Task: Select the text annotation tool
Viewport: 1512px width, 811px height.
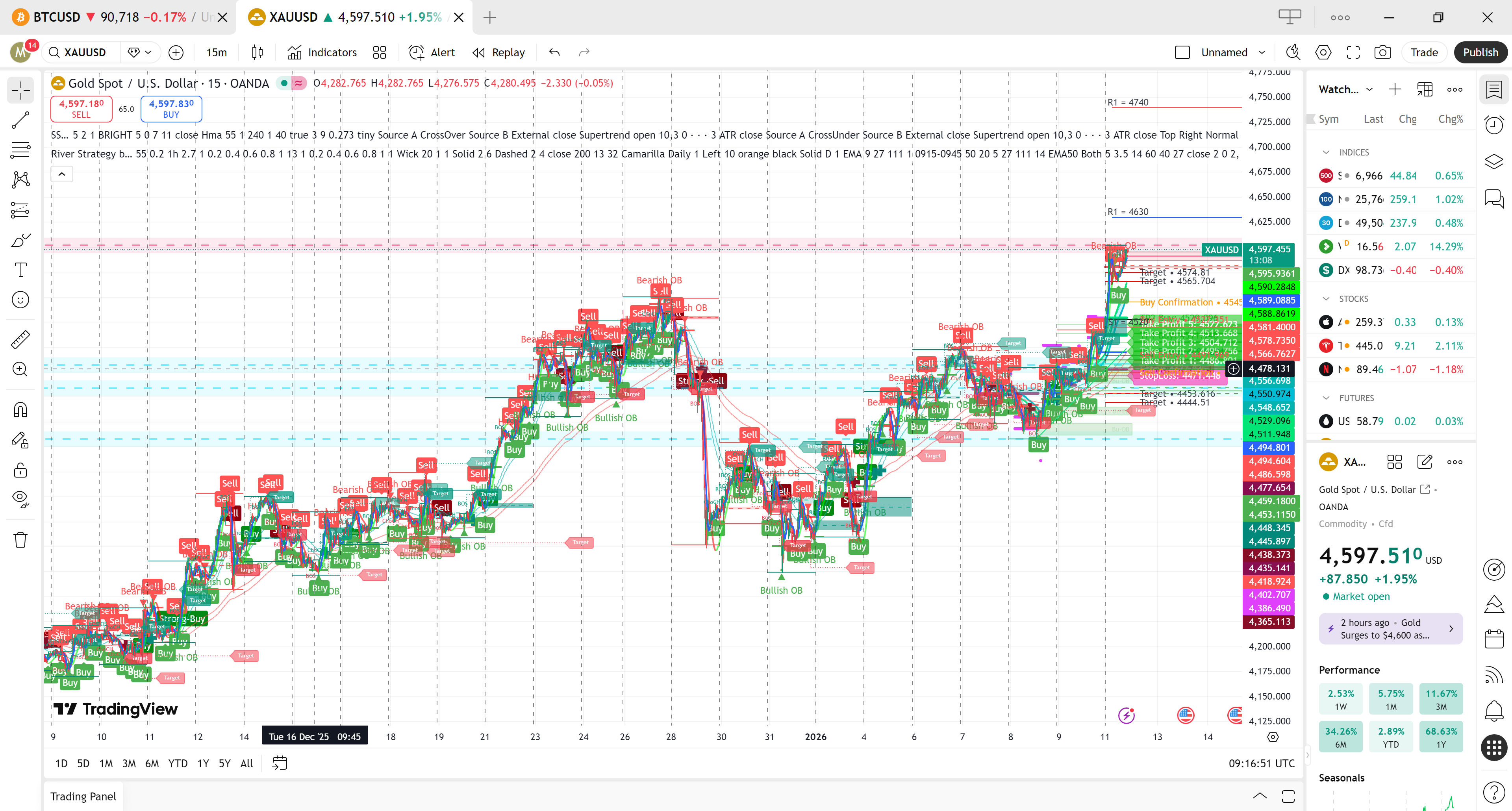Action: pyautogui.click(x=20, y=270)
